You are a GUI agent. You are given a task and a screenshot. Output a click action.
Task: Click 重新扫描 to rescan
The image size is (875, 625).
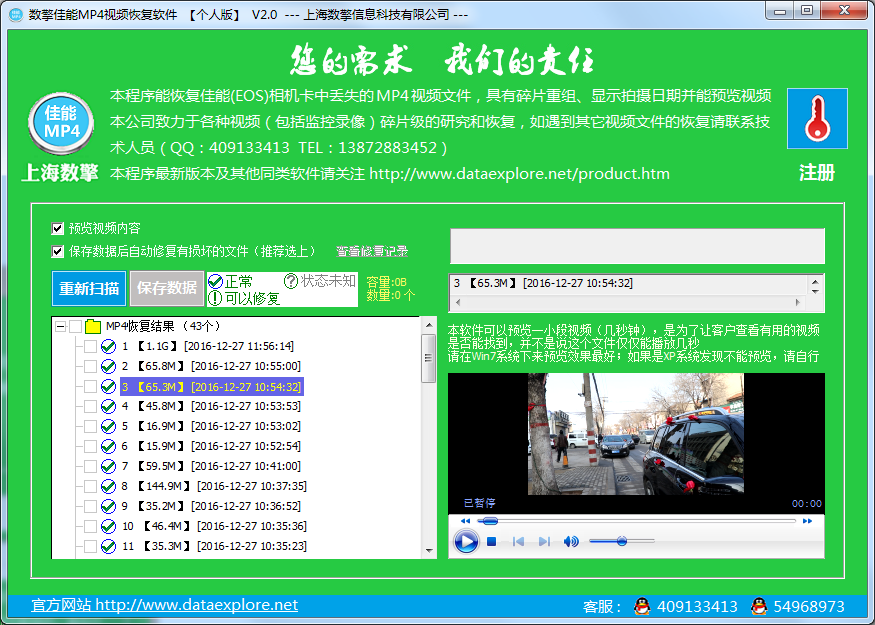(86, 288)
